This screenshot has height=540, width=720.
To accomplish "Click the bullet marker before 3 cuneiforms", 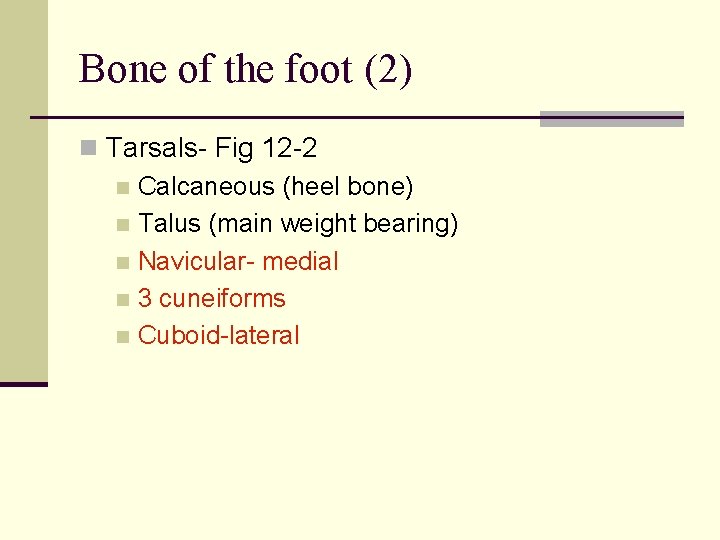I will [122, 300].
